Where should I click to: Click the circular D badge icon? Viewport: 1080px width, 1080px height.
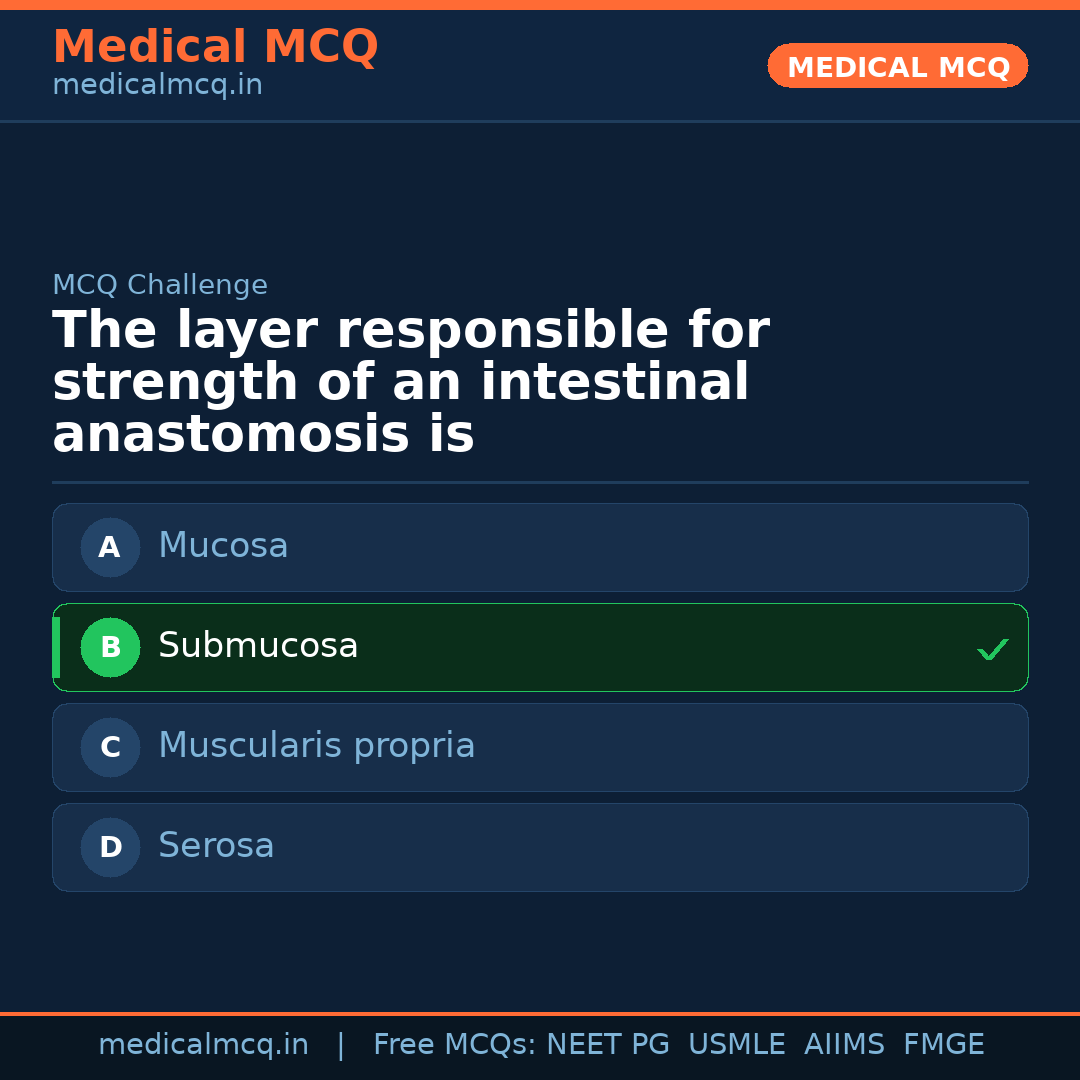[x=110, y=847]
